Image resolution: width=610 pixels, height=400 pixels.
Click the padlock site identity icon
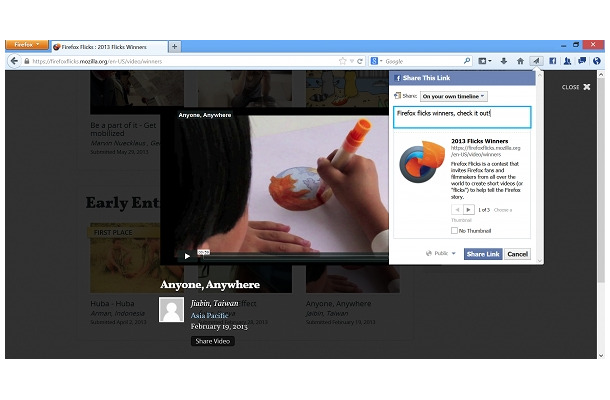[27, 61]
